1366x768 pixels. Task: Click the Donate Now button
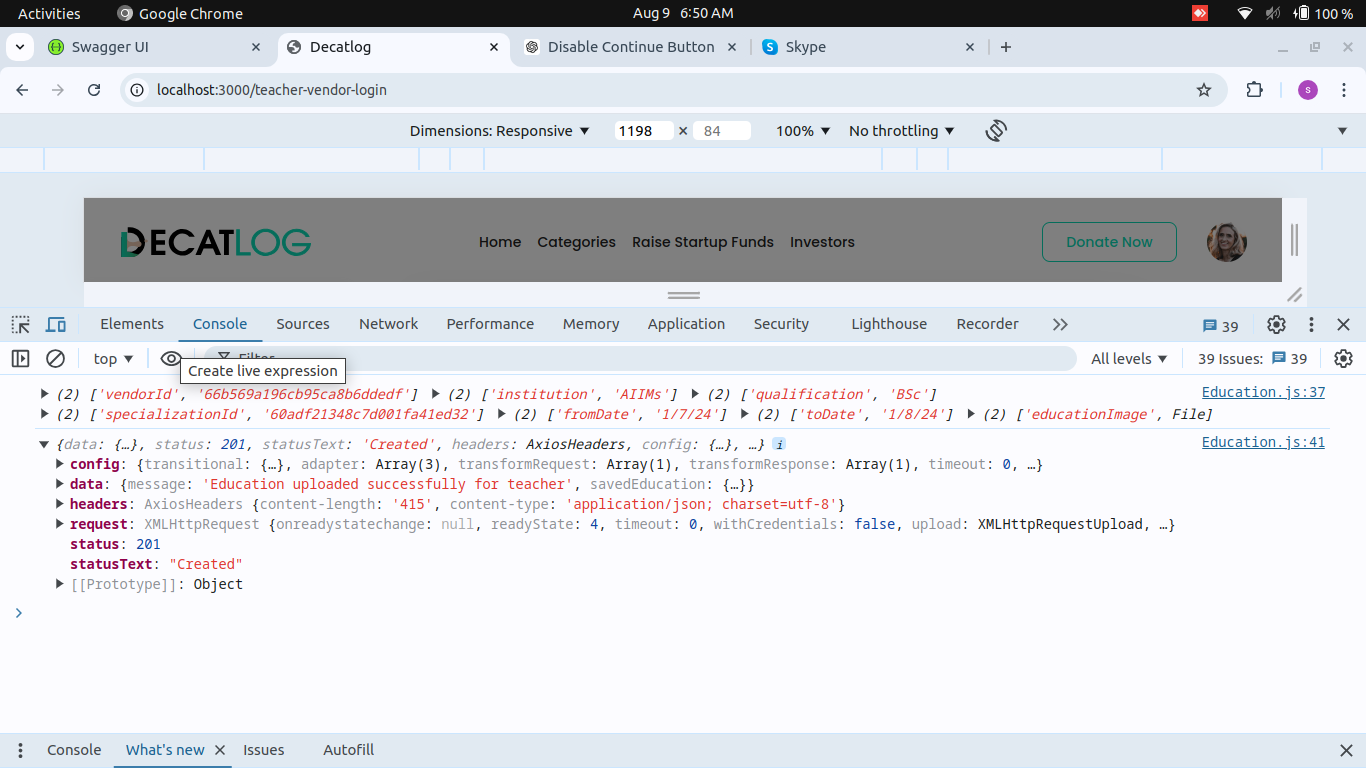(x=1109, y=242)
